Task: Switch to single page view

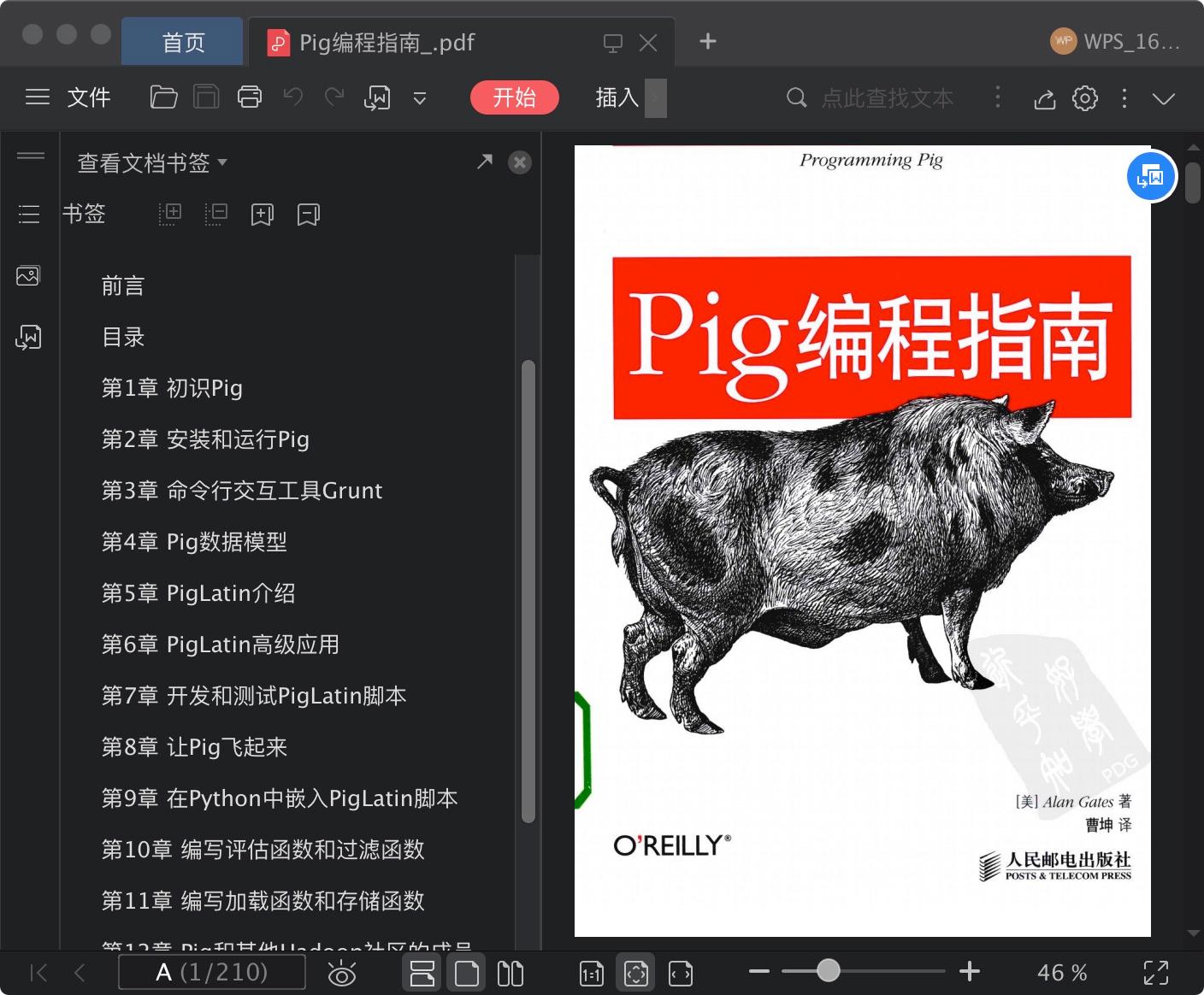Action: pos(467,973)
